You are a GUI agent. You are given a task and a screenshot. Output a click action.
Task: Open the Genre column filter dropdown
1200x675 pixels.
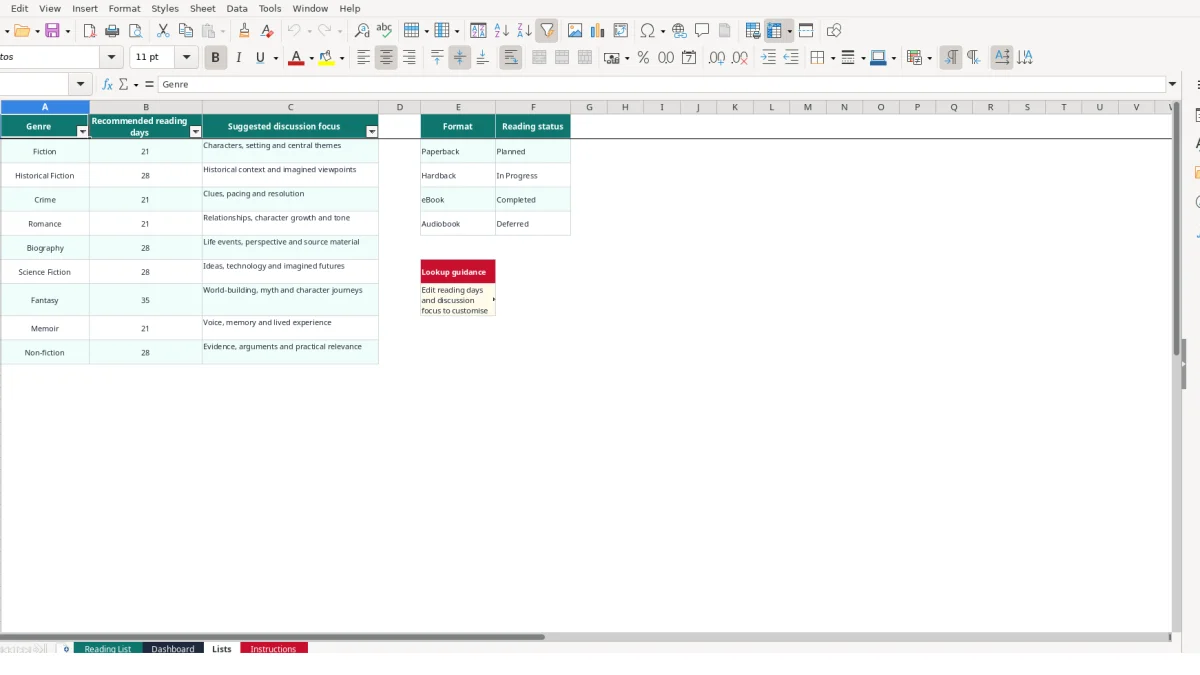tap(83, 132)
